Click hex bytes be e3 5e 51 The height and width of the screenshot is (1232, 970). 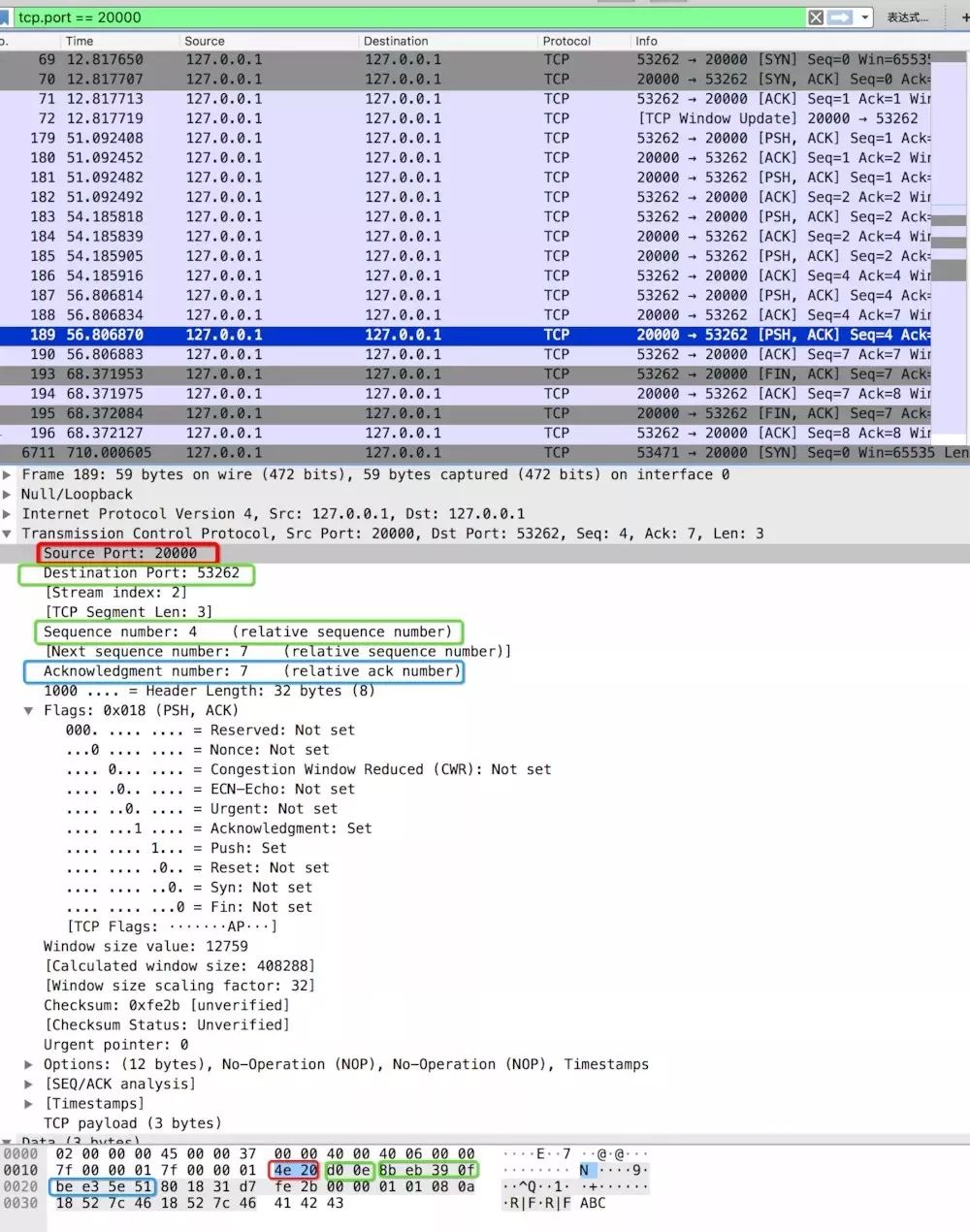[104, 1186]
